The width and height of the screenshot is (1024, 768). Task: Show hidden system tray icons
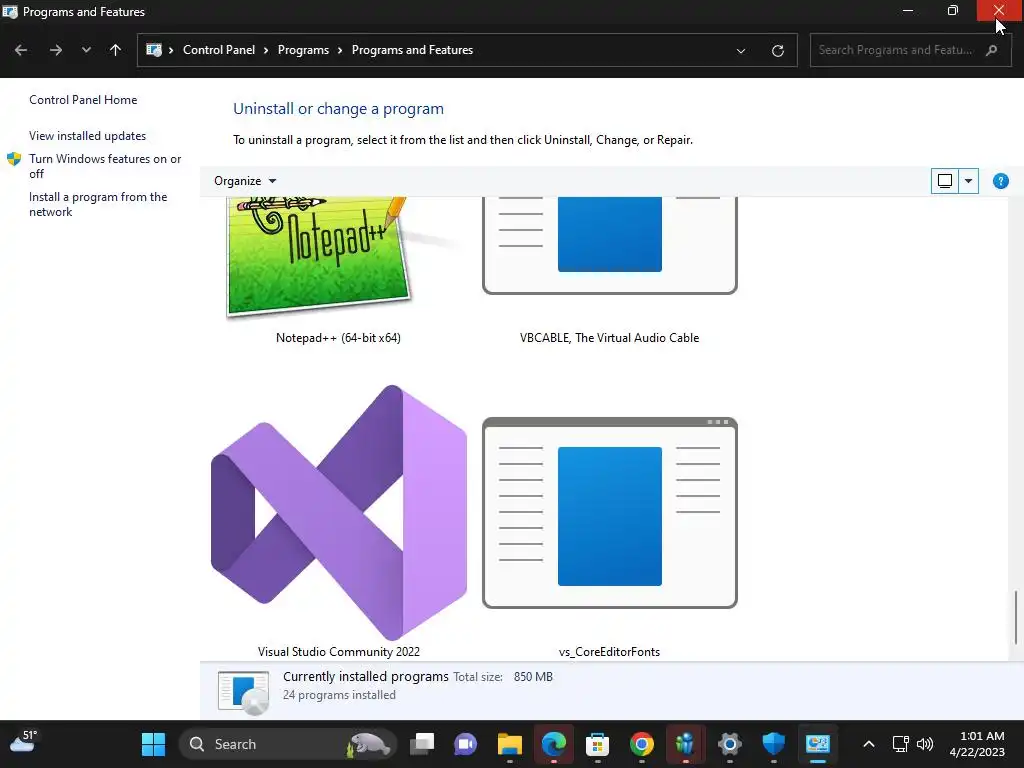pos(869,744)
